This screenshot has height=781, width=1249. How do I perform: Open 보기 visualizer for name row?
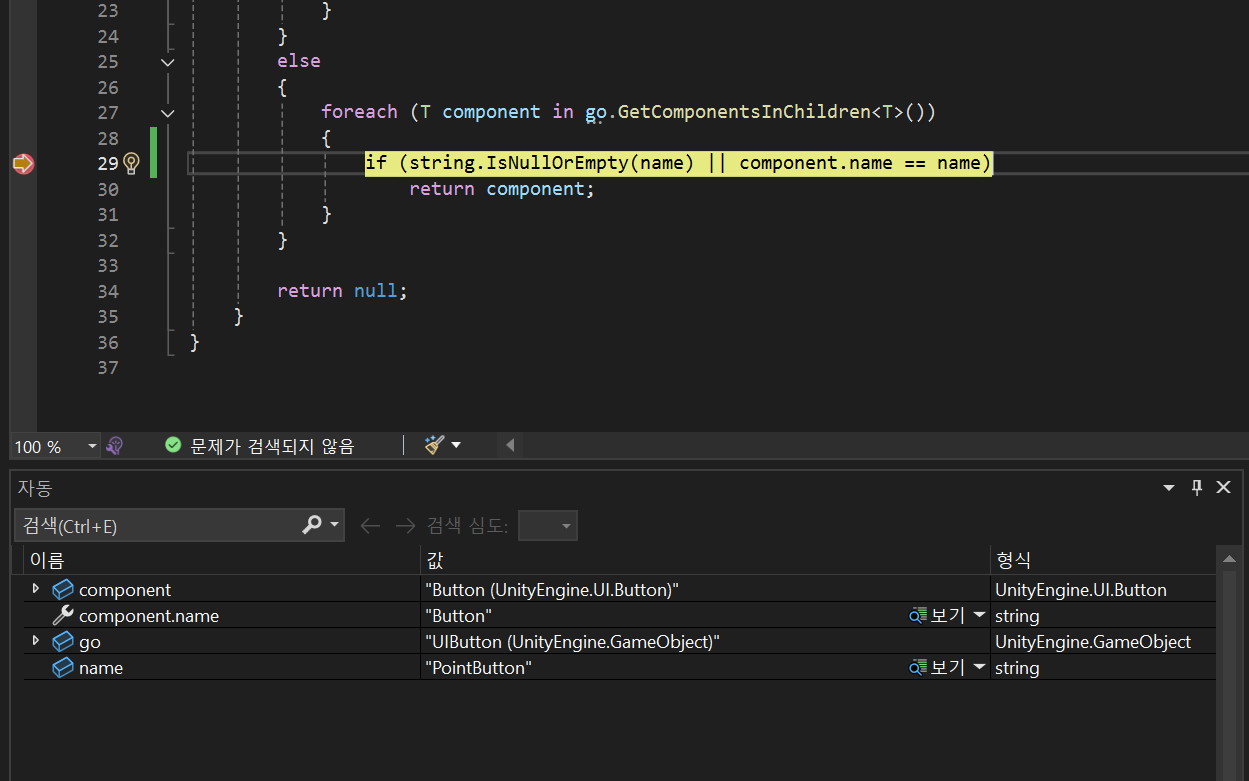(x=937, y=668)
